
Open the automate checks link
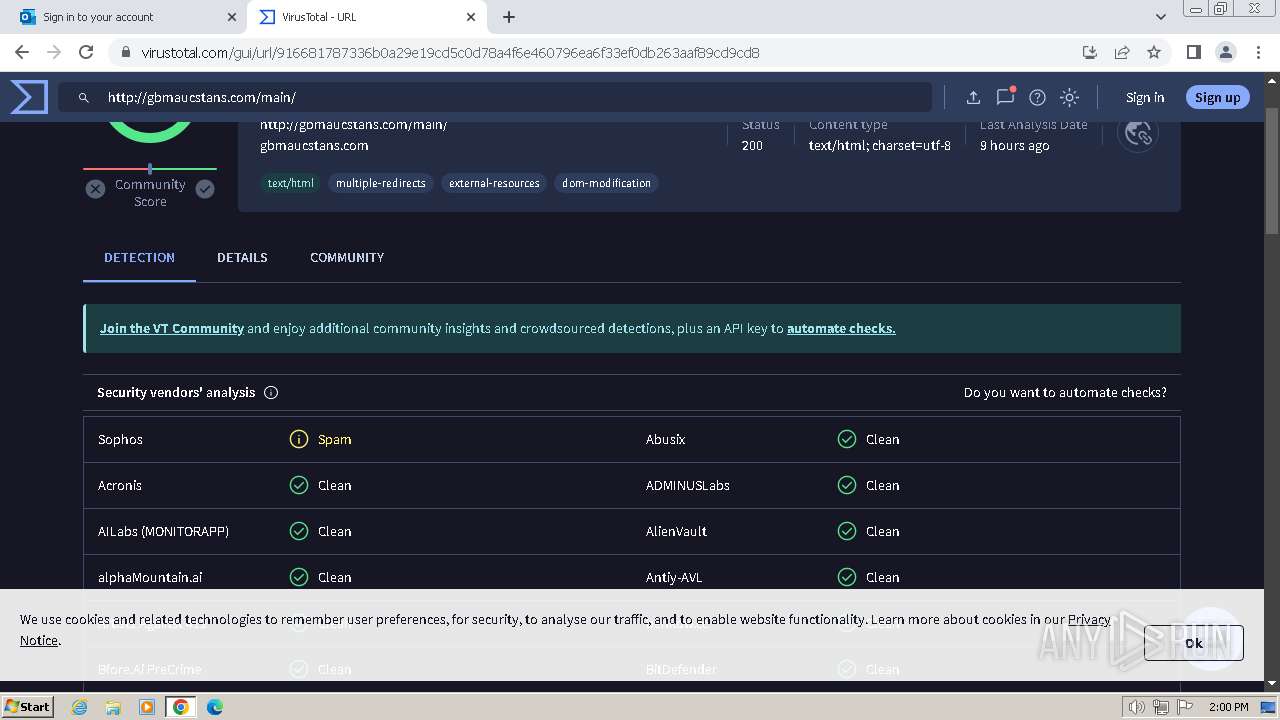841,328
